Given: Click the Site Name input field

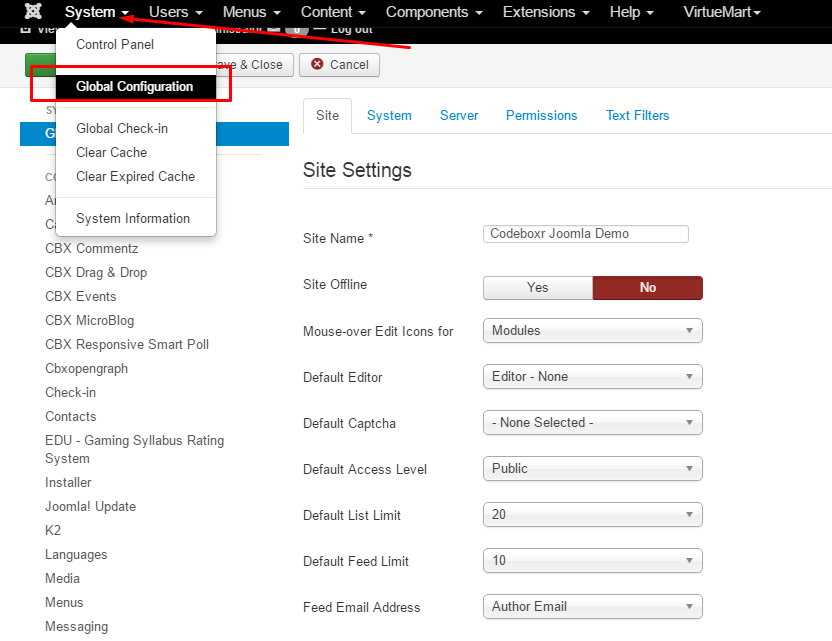Looking at the screenshot, I should (x=586, y=234).
